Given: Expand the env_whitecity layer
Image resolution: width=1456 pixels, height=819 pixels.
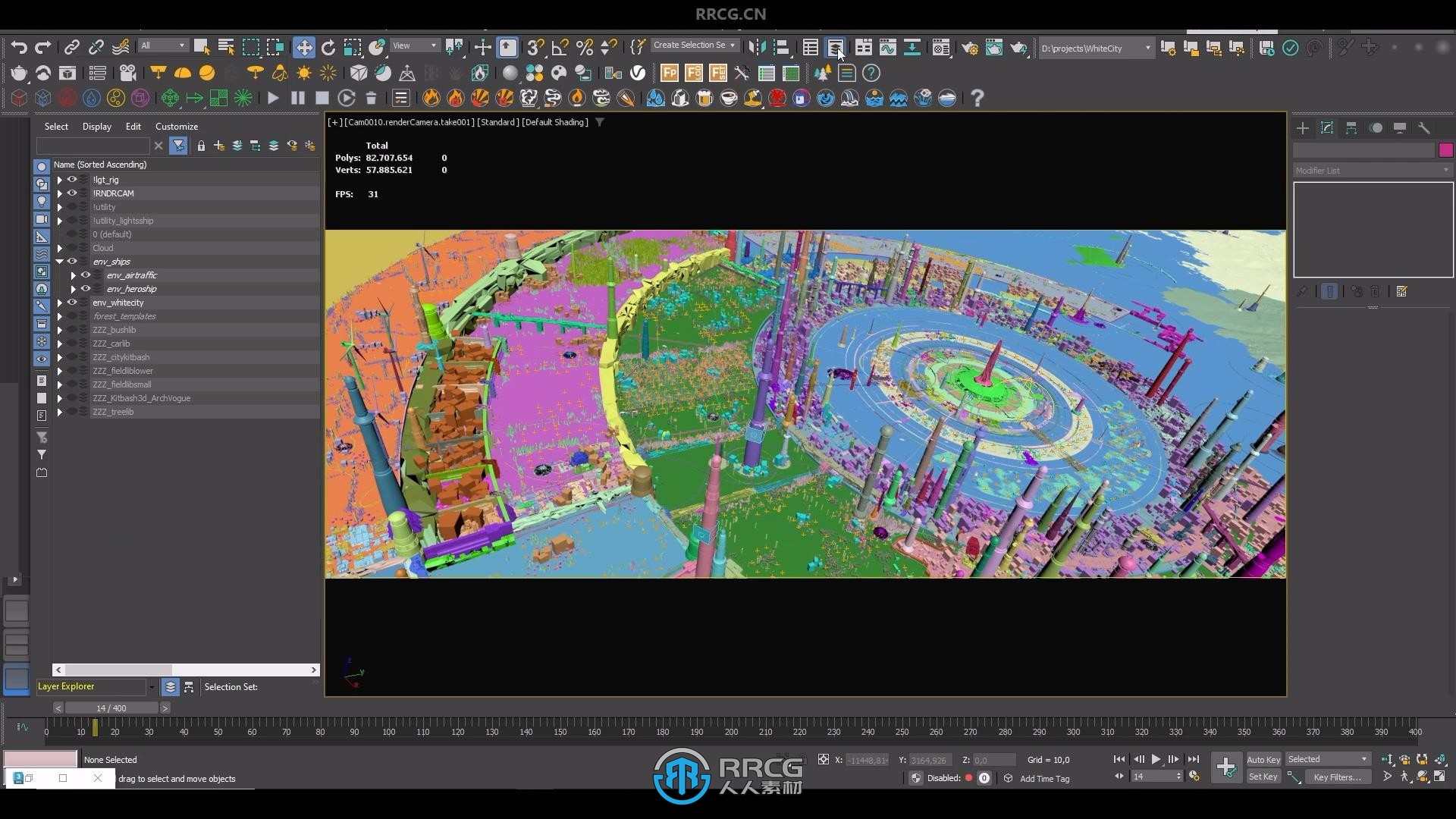Looking at the screenshot, I should [59, 303].
